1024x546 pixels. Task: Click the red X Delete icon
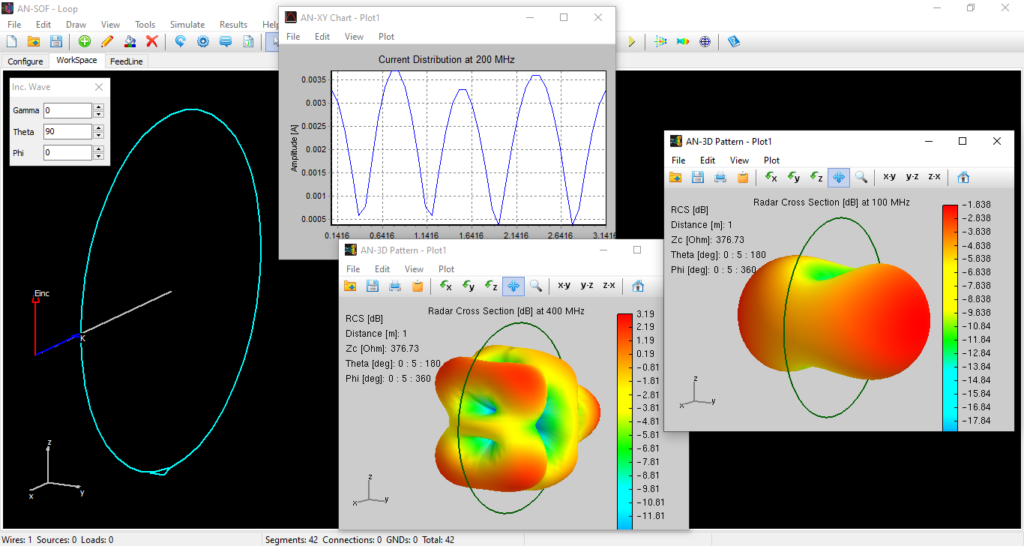tap(152, 42)
